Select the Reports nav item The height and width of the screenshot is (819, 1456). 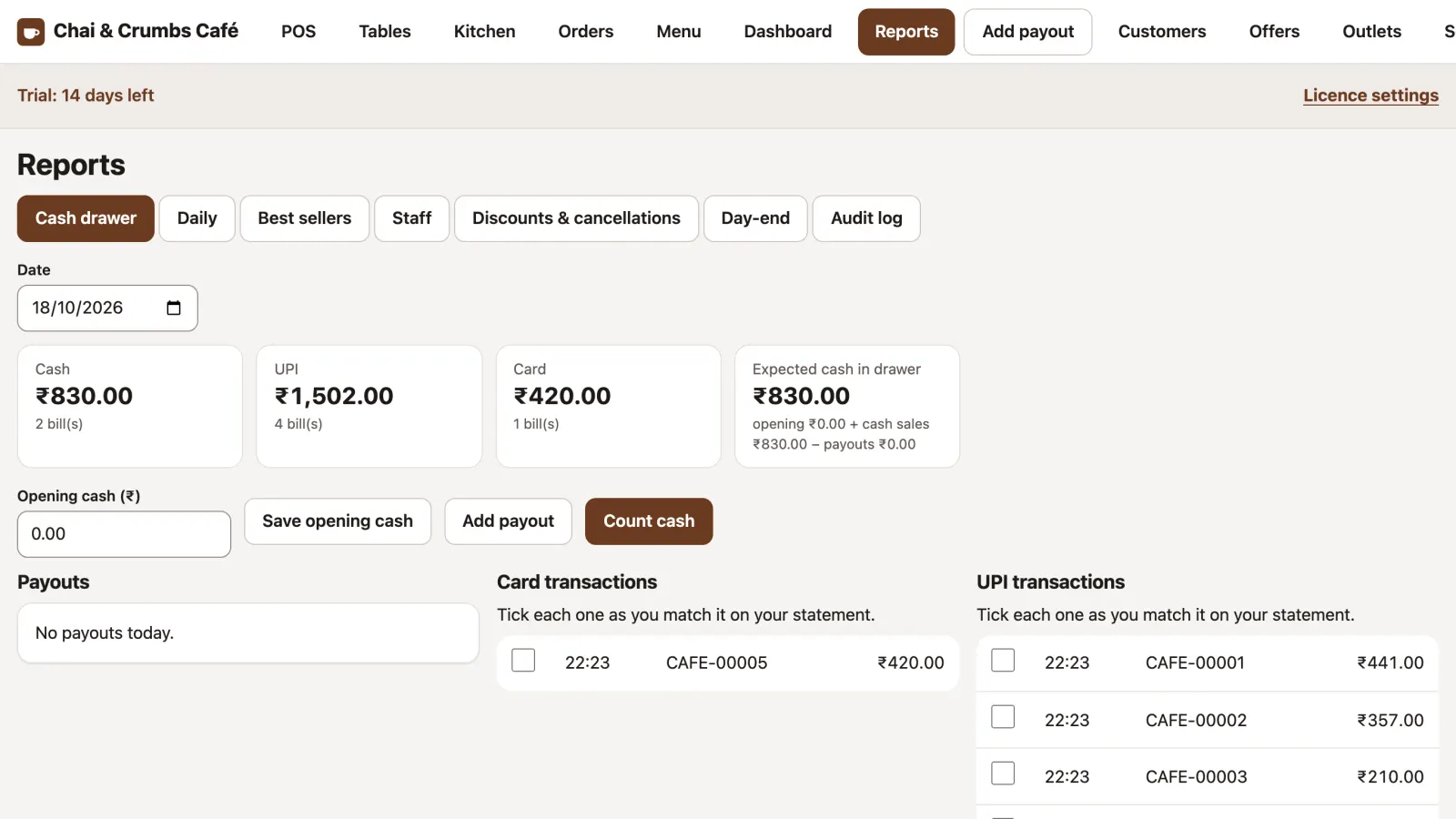pyautogui.click(x=906, y=32)
